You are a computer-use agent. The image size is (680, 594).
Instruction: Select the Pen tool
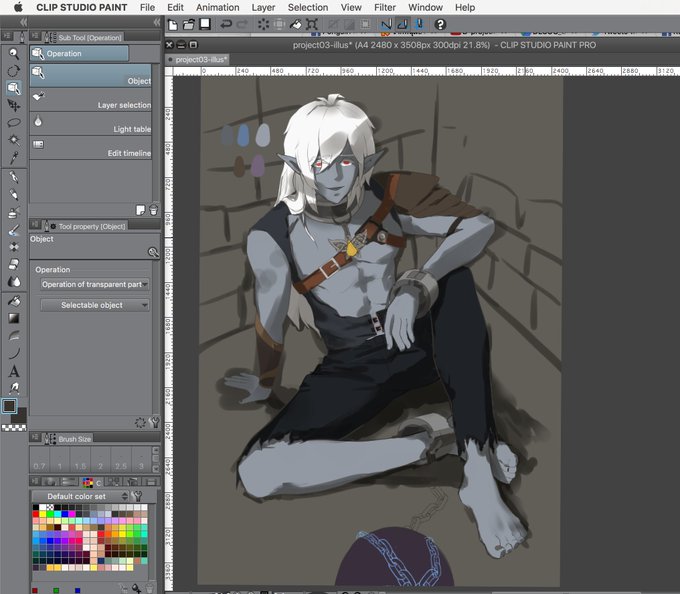(x=14, y=177)
